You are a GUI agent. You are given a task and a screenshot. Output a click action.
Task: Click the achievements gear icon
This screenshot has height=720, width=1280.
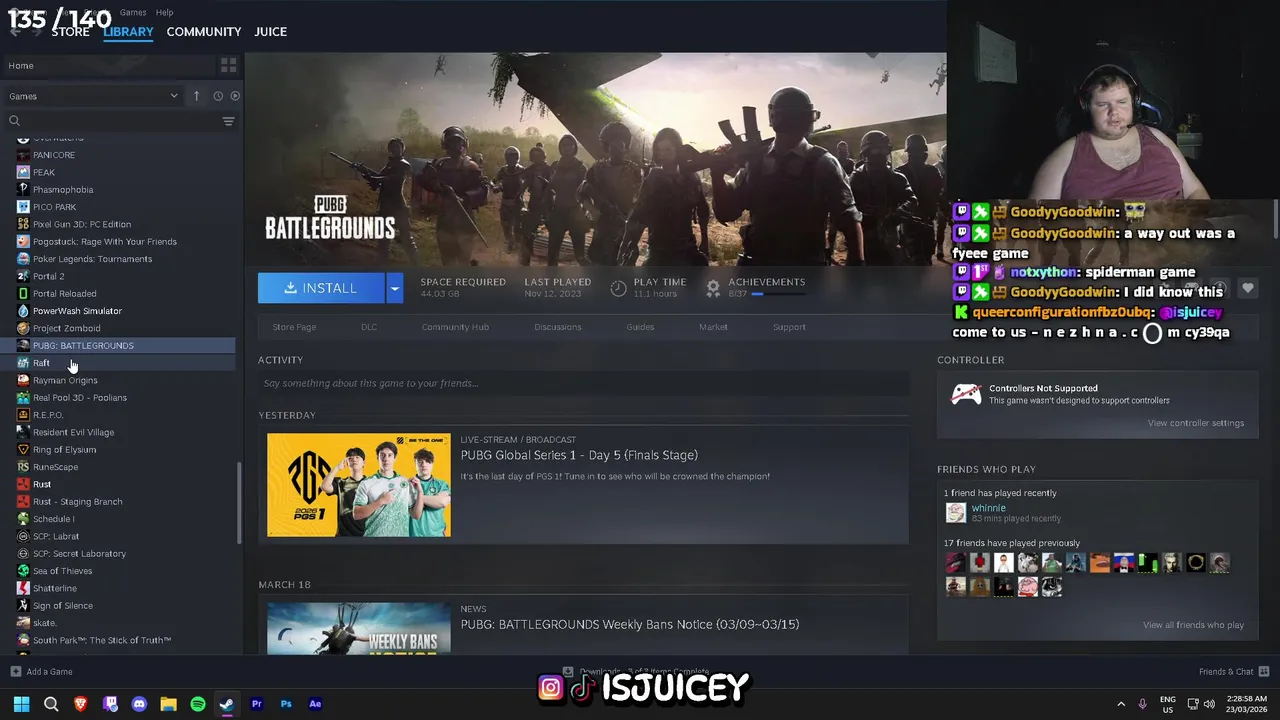[713, 288]
